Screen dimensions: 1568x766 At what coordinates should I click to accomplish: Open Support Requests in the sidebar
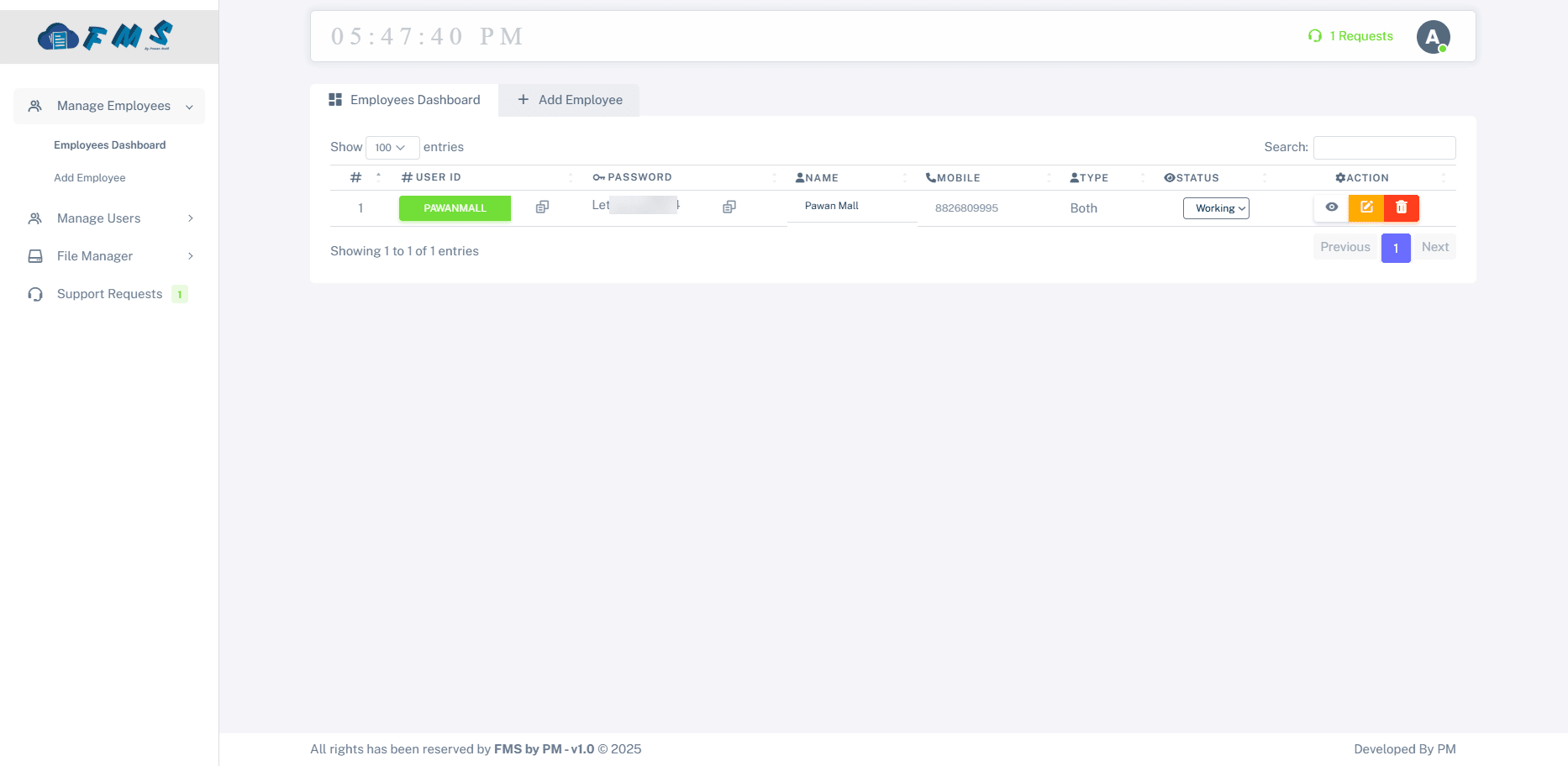[109, 294]
